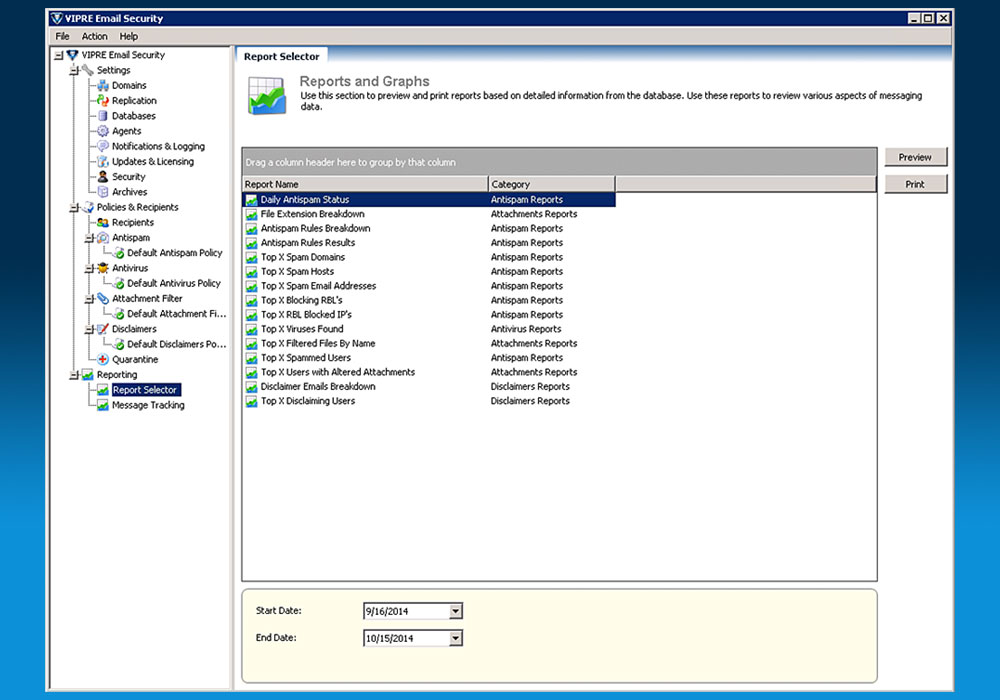Open Message Tracking in the tree

[x=148, y=405]
